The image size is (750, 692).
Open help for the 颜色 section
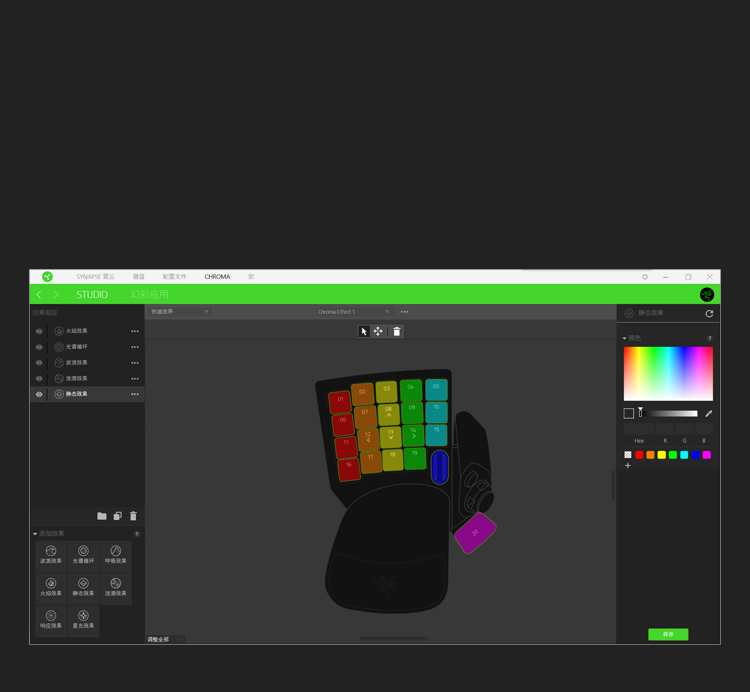[709, 338]
